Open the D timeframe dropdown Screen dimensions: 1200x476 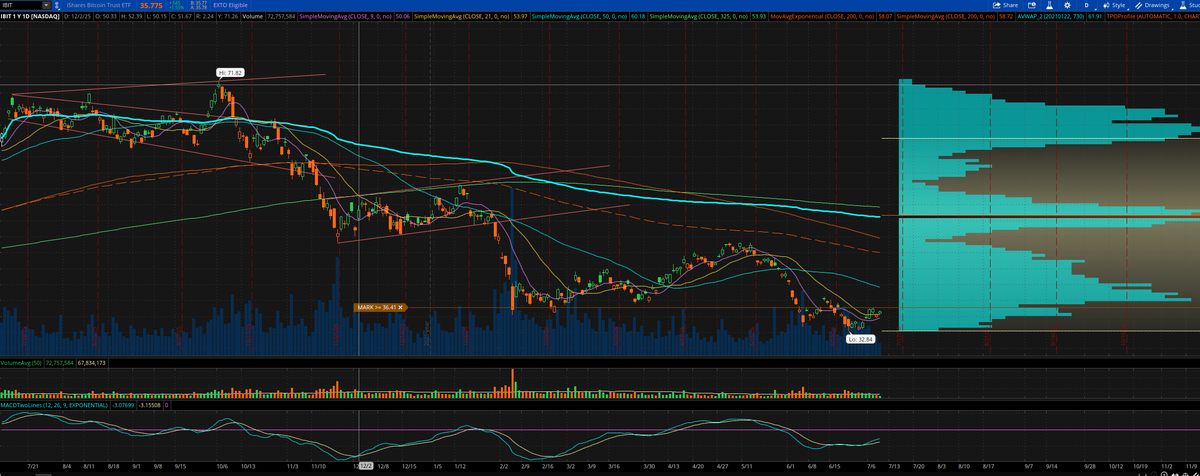(x=1087, y=5)
